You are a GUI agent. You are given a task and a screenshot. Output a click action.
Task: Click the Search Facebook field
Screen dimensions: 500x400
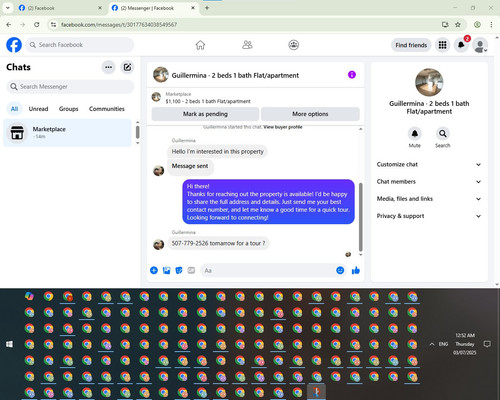80,45
